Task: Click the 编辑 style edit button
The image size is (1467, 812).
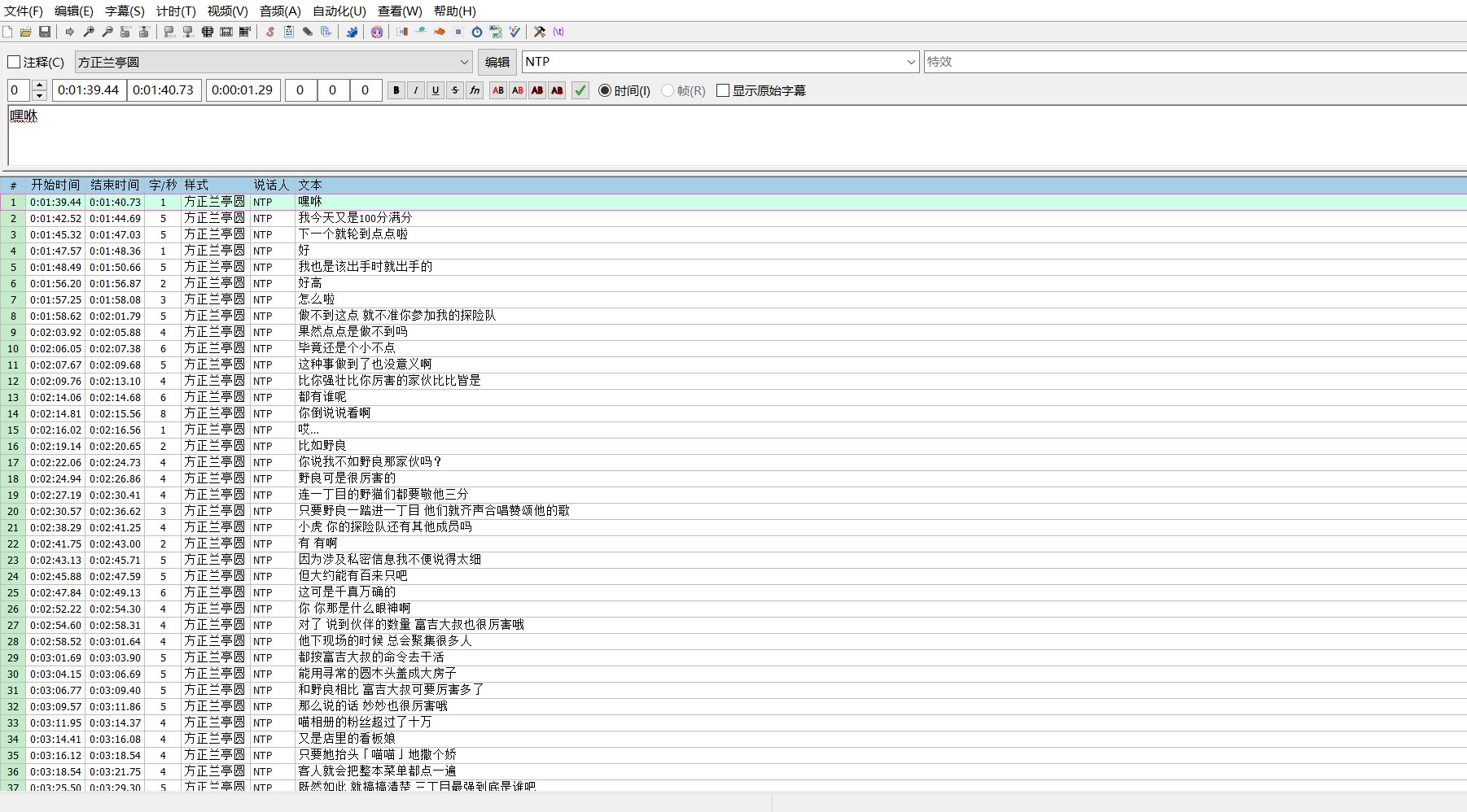Action: (x=497, y=62)
